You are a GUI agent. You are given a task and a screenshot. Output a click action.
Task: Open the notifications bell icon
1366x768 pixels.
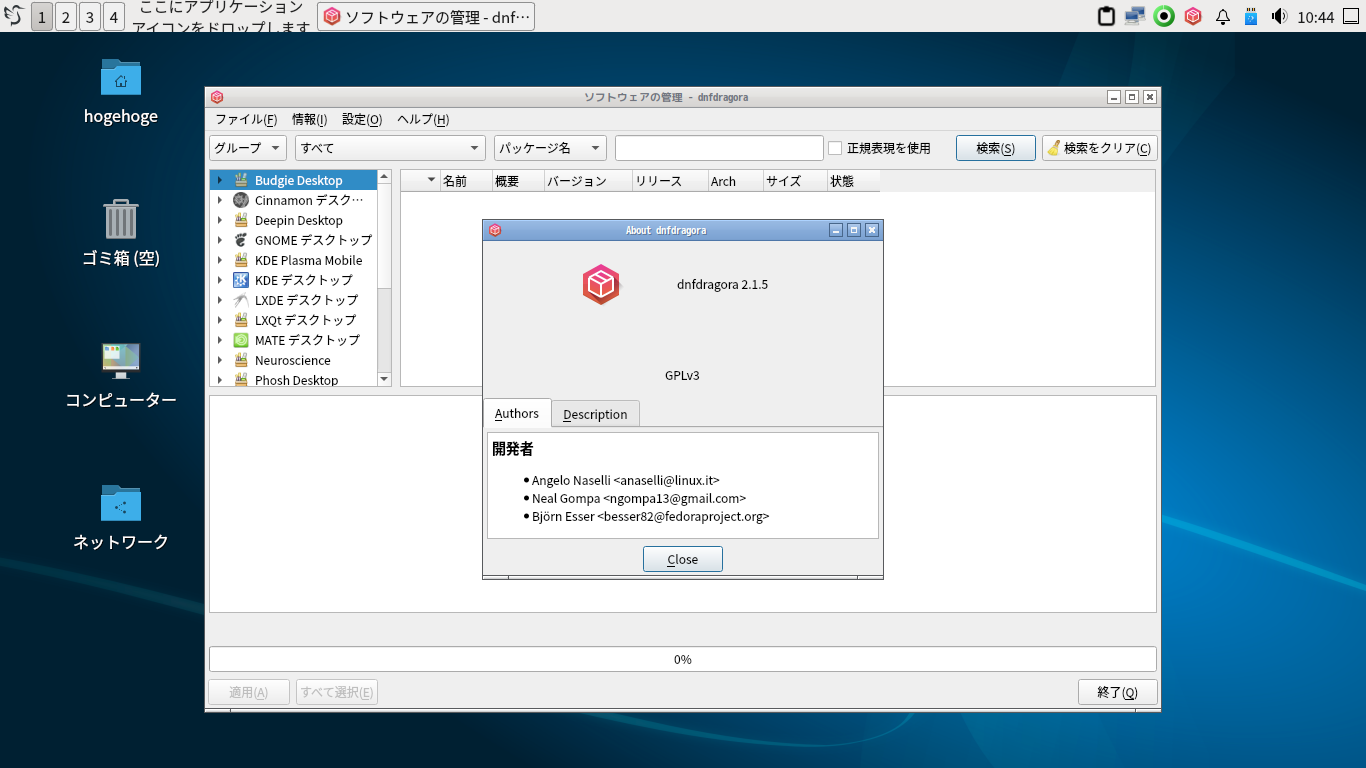[x=1222, y=16]
